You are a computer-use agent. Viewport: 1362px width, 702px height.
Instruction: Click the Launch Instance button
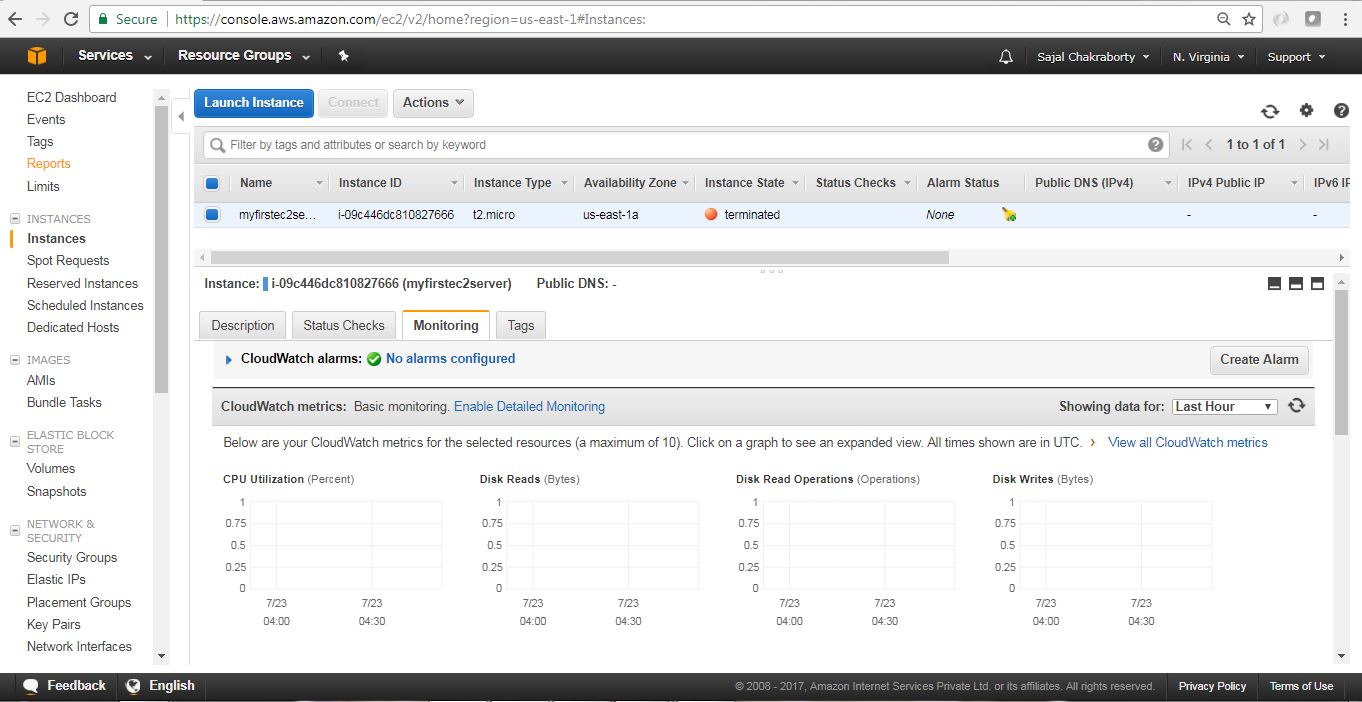254,103
